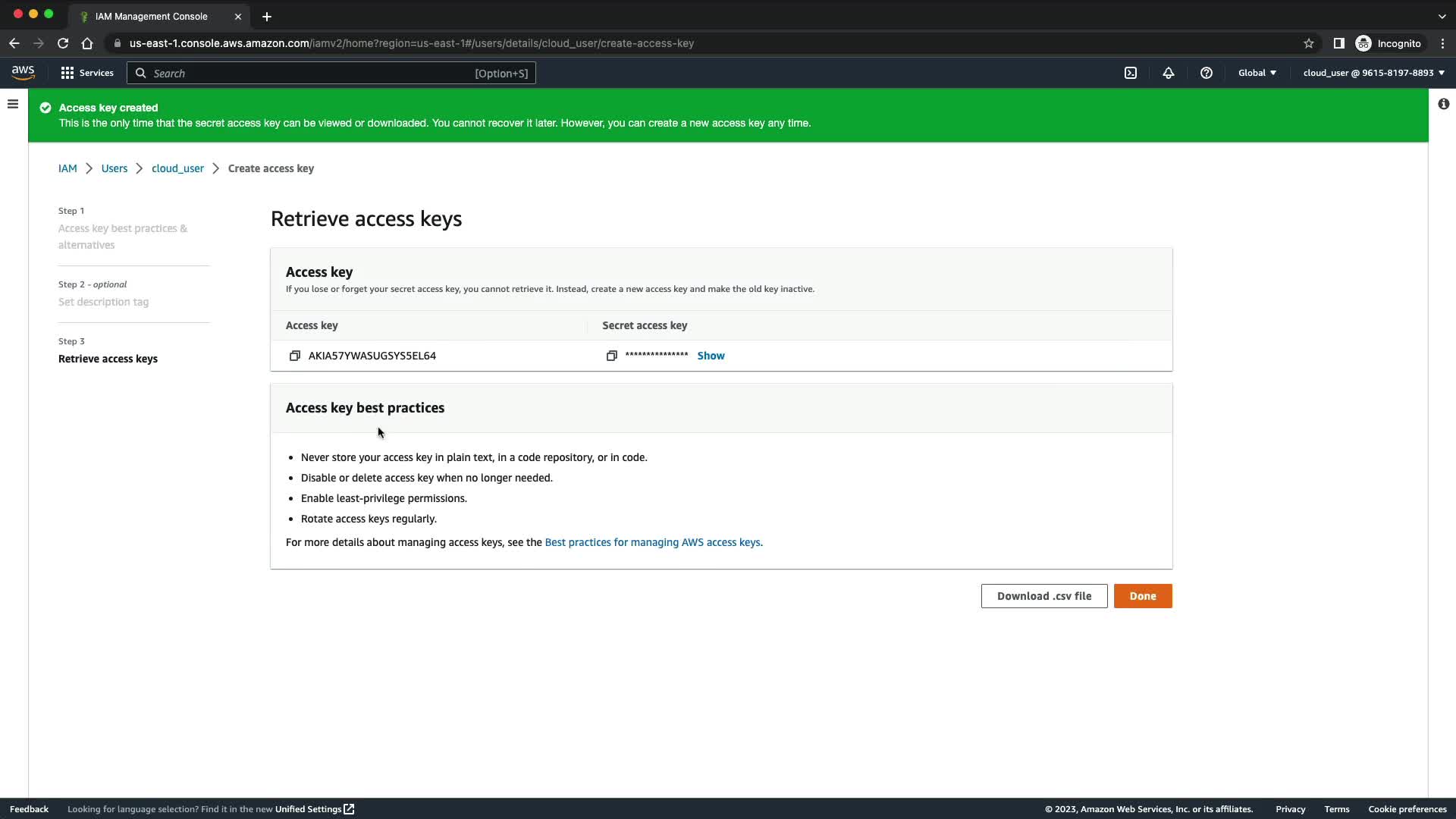This screenshot has height=819, width=1456.
Task: Go to Users breadcrumb
Action: (x=115, y=168)
